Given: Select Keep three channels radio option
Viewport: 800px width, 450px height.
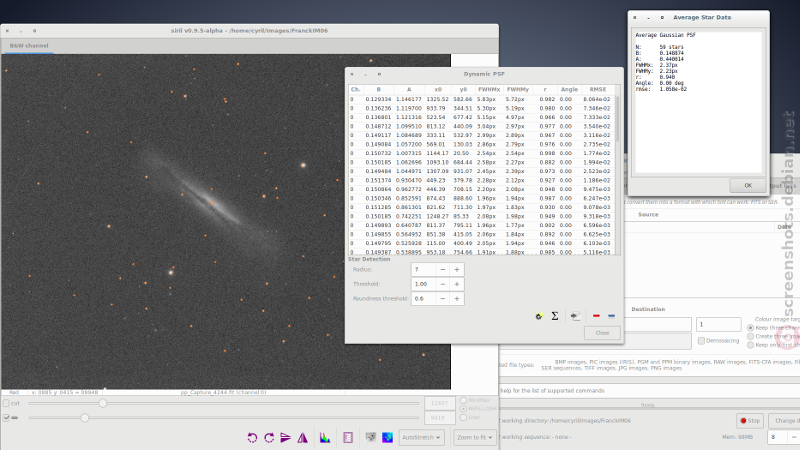Looking at the screenshot, I should 751,328.
